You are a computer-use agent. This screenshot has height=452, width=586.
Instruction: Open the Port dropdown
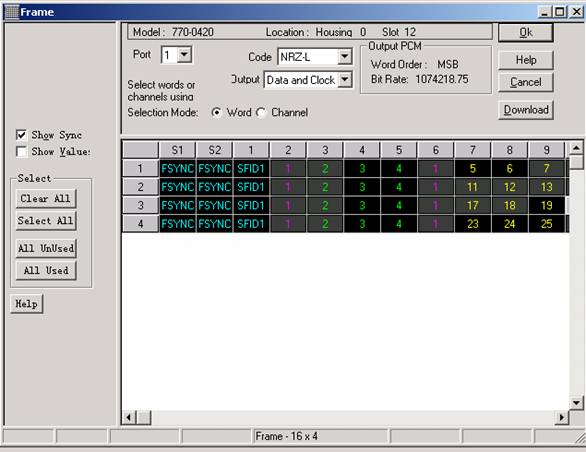pos(184,55)
